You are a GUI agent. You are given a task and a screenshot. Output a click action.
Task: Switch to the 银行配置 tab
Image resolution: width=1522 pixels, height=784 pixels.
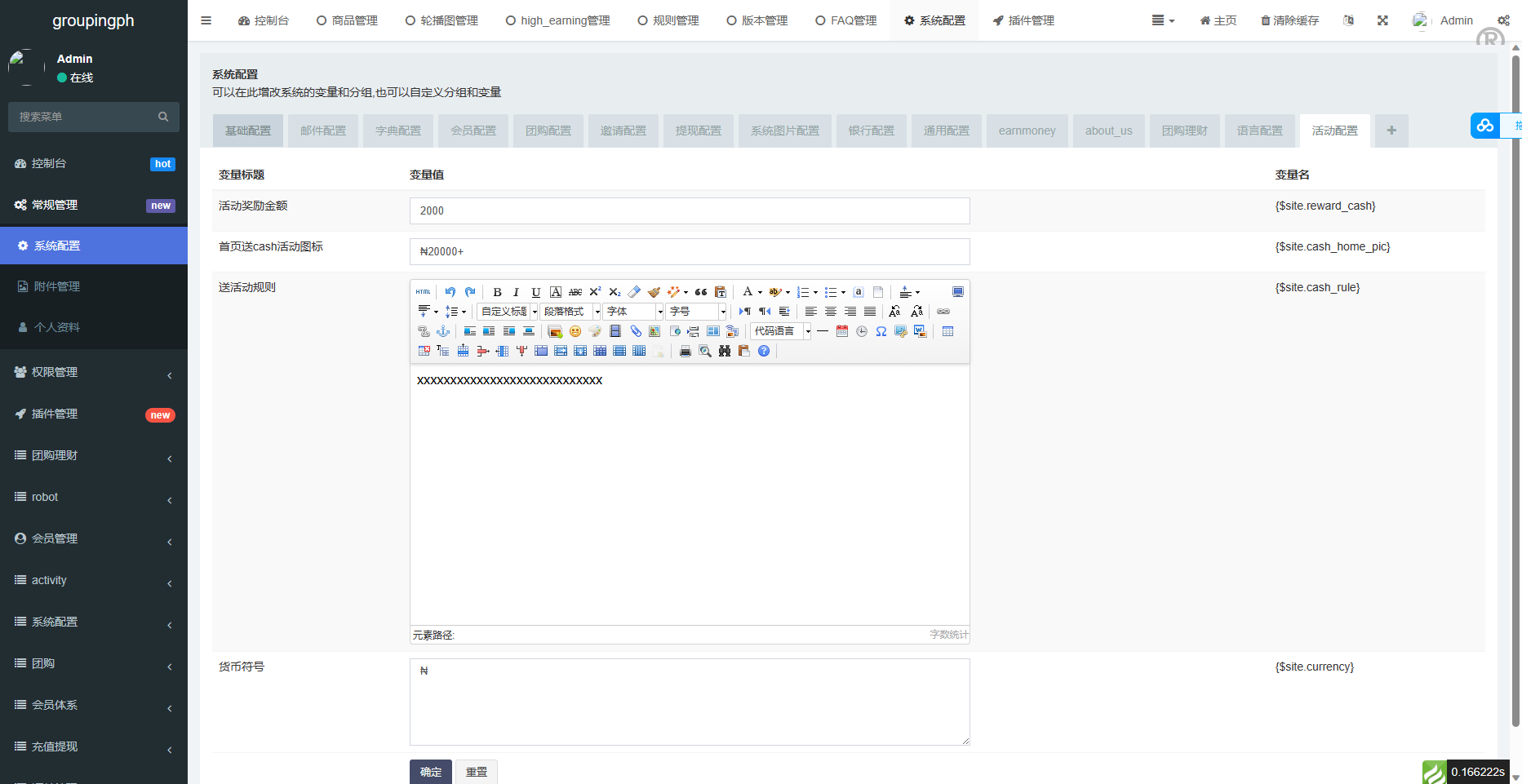(871, 131)
